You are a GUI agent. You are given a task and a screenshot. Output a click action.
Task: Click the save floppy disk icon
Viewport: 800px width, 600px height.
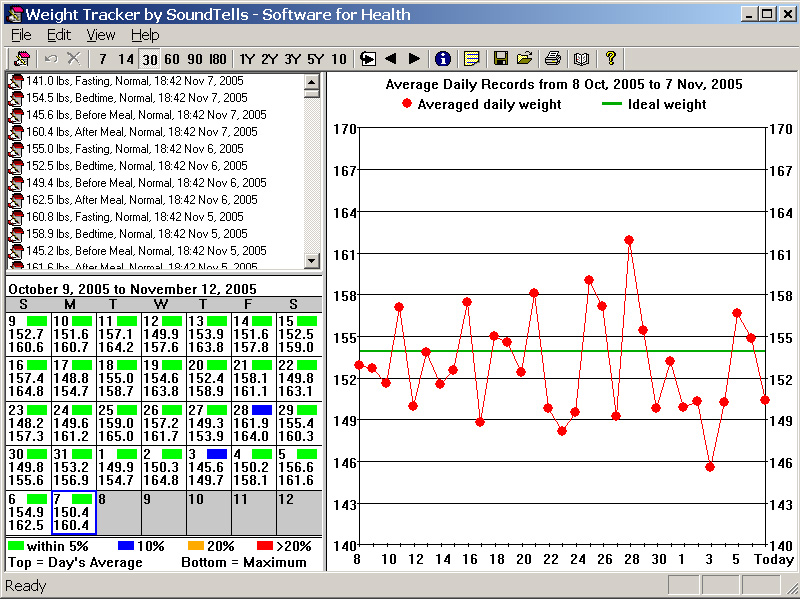501,59
